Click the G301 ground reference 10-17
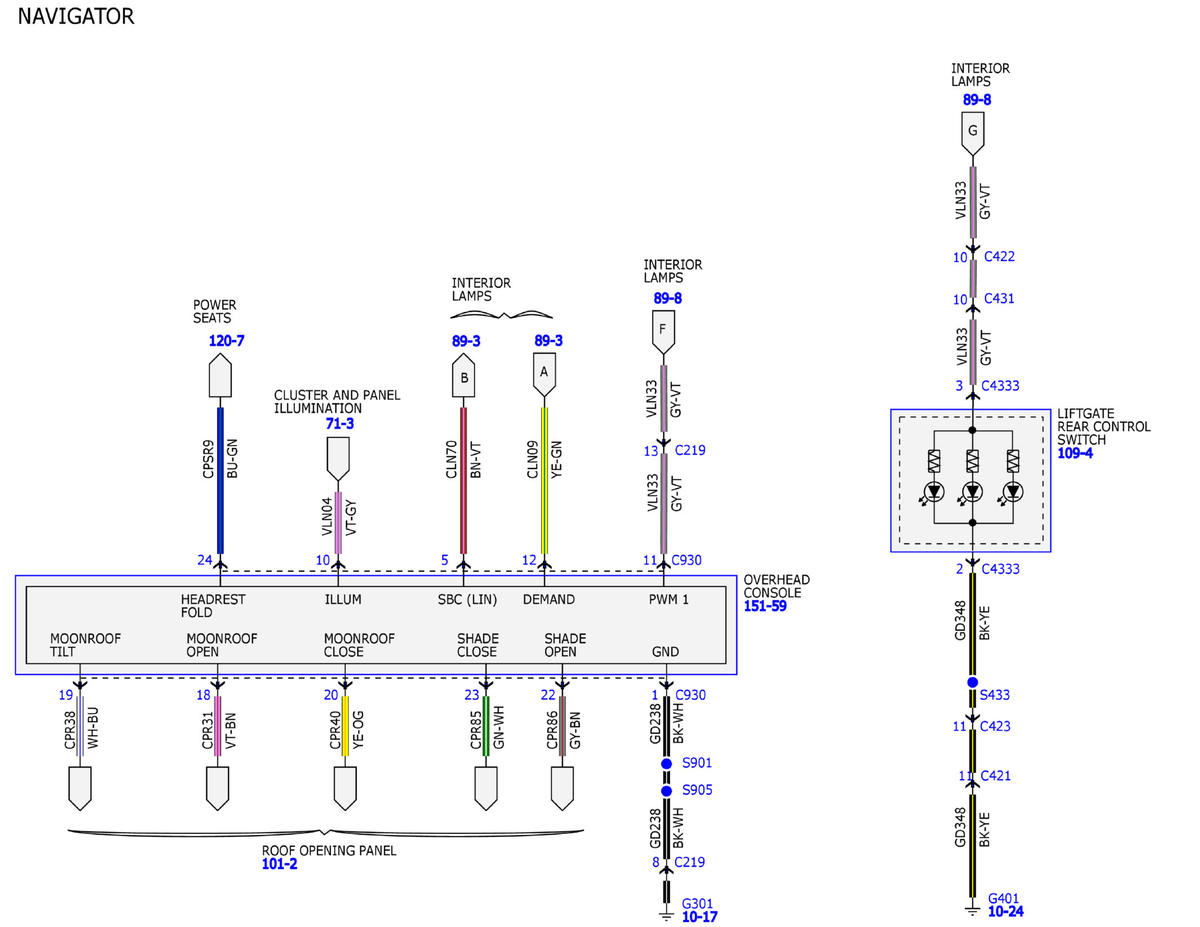This screenshot has height=927, width=1200. (x=700, y=916)
